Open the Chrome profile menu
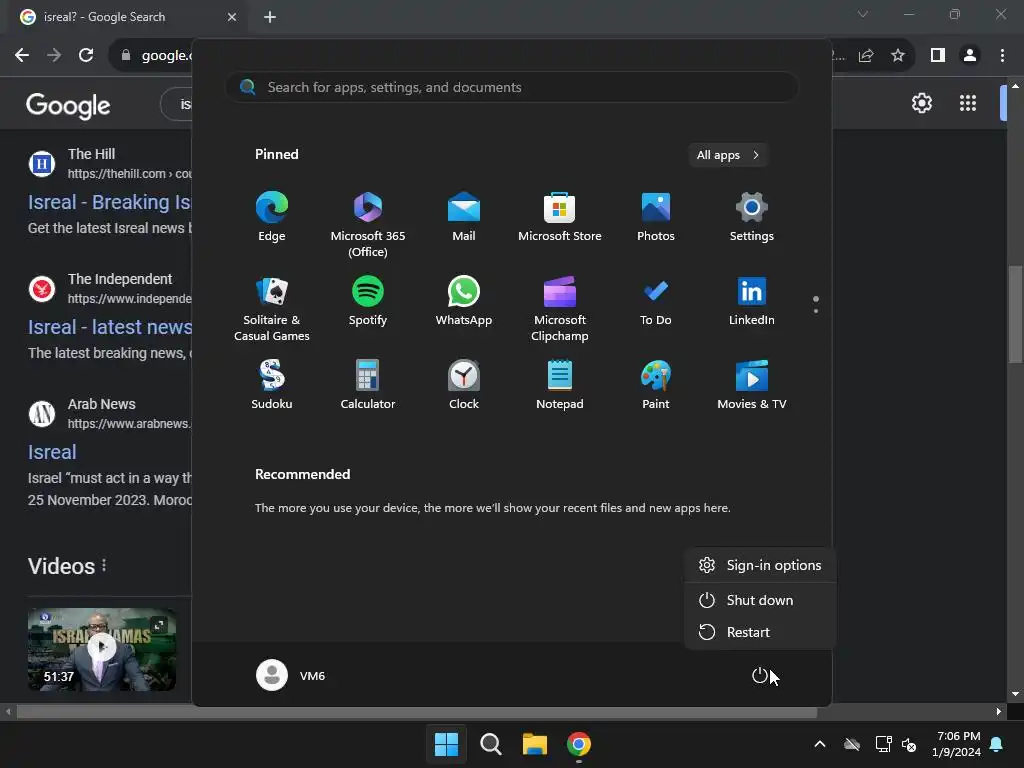 click(970, 56)
